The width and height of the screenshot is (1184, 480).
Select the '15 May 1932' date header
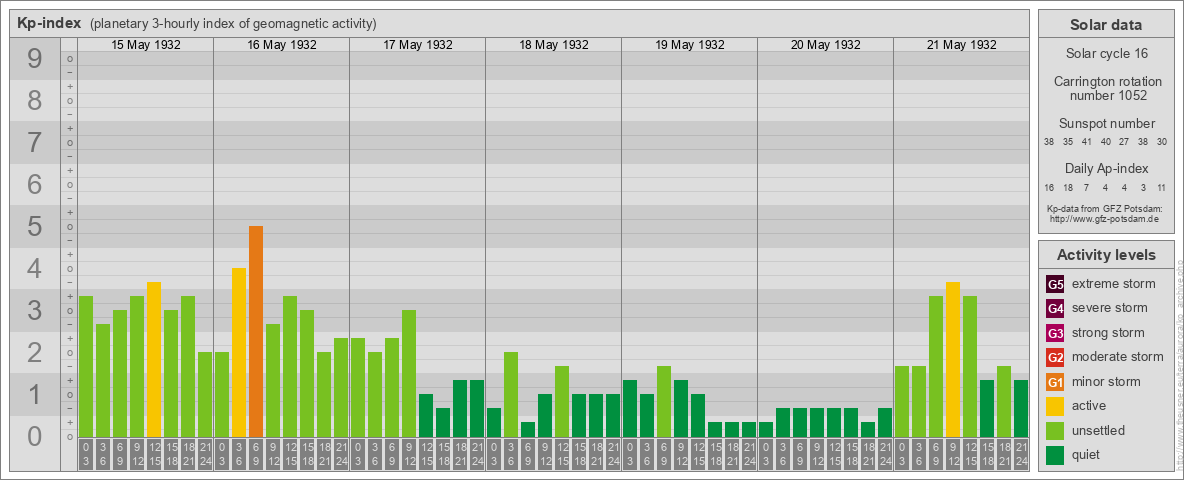tap(146, 45)
